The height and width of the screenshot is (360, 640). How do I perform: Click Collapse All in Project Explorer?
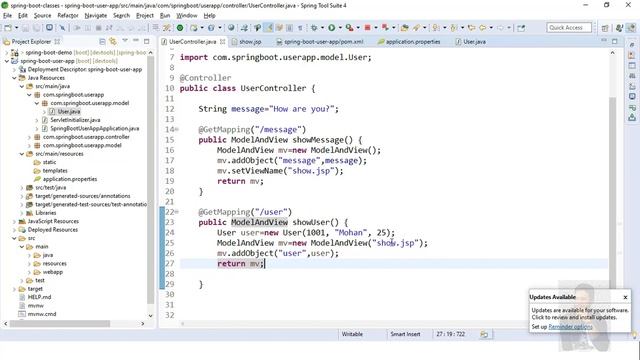102,41
